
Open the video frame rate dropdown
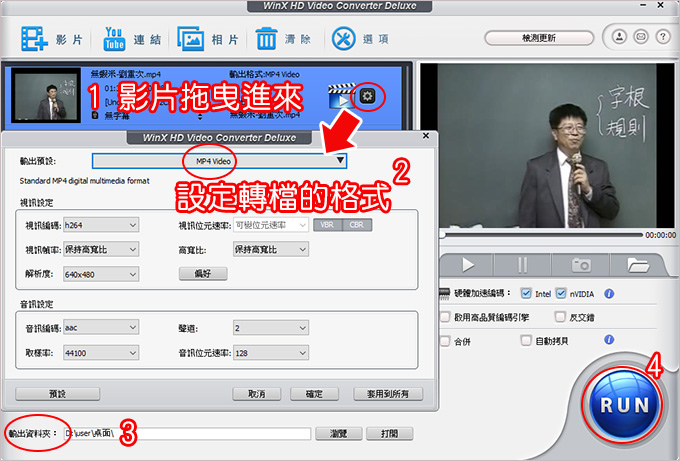point(101,249)
